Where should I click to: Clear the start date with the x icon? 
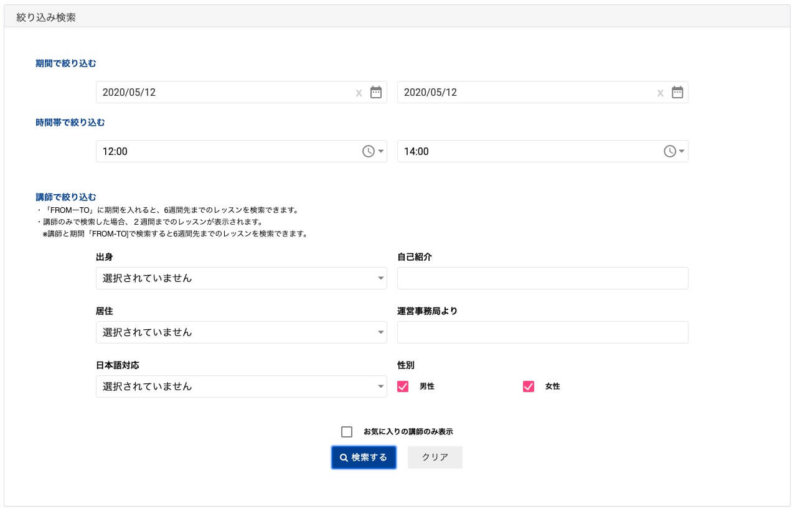[x=359, y=93]
